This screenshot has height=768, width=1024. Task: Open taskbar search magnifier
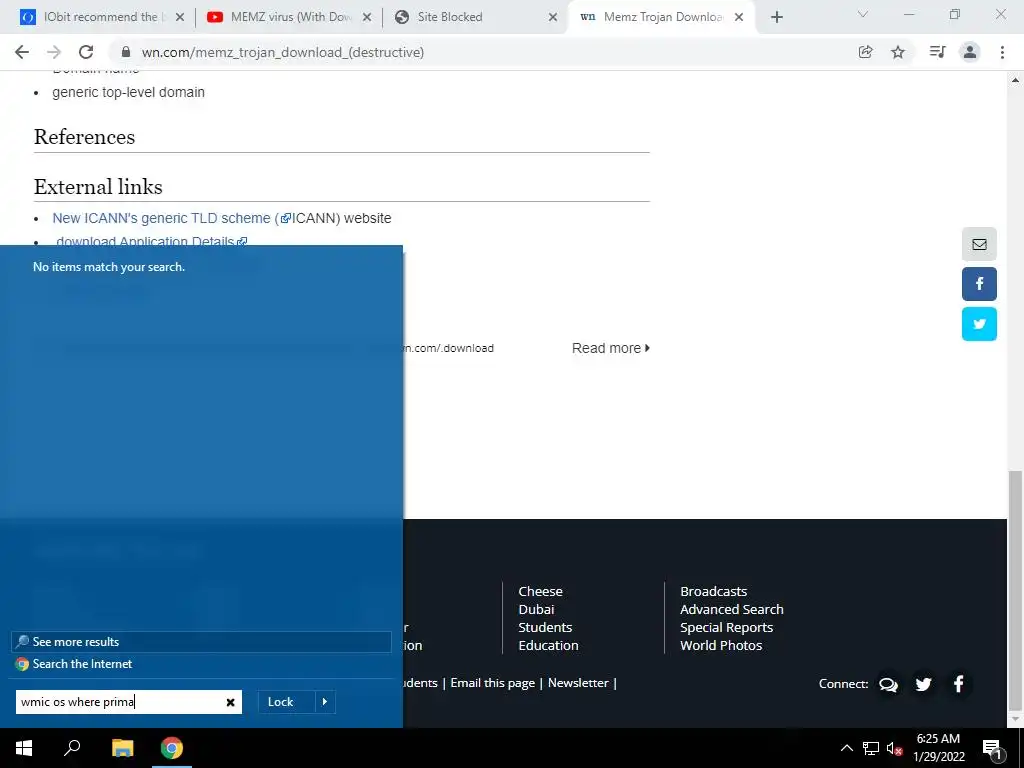point(72,748)
